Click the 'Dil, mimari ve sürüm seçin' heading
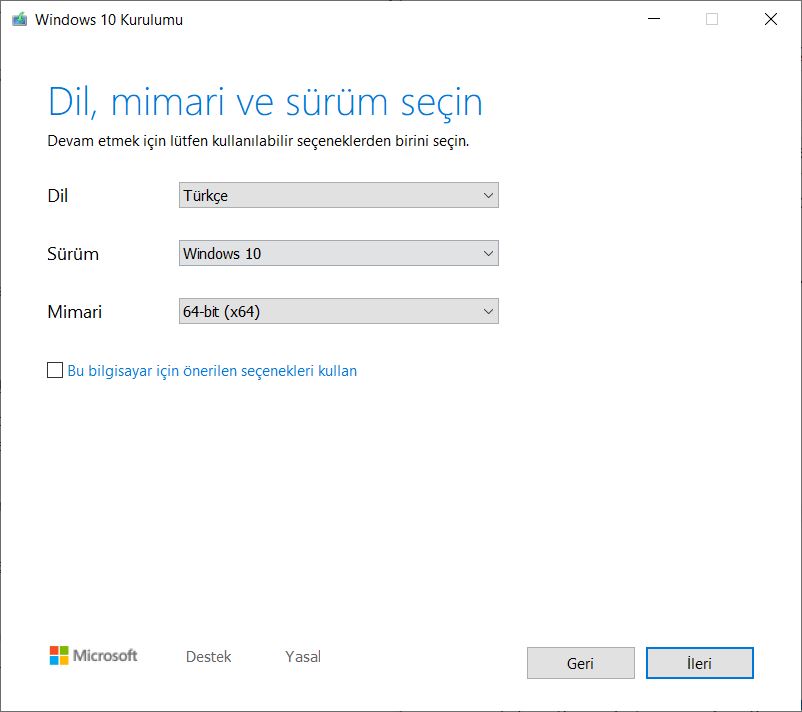The height and width of the screenshot is (712, 802). coord(265,102)
